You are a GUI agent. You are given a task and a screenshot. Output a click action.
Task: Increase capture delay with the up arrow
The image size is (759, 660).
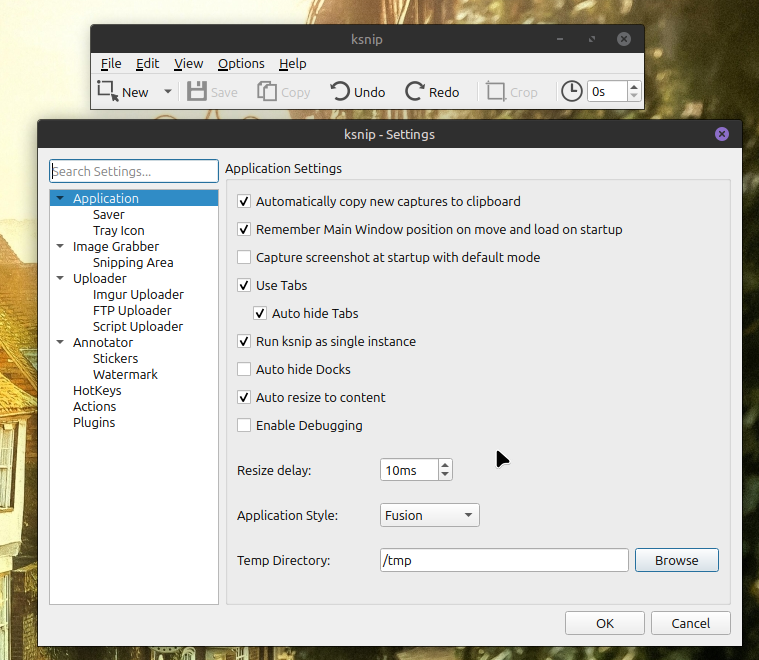[x=634, y=87]
